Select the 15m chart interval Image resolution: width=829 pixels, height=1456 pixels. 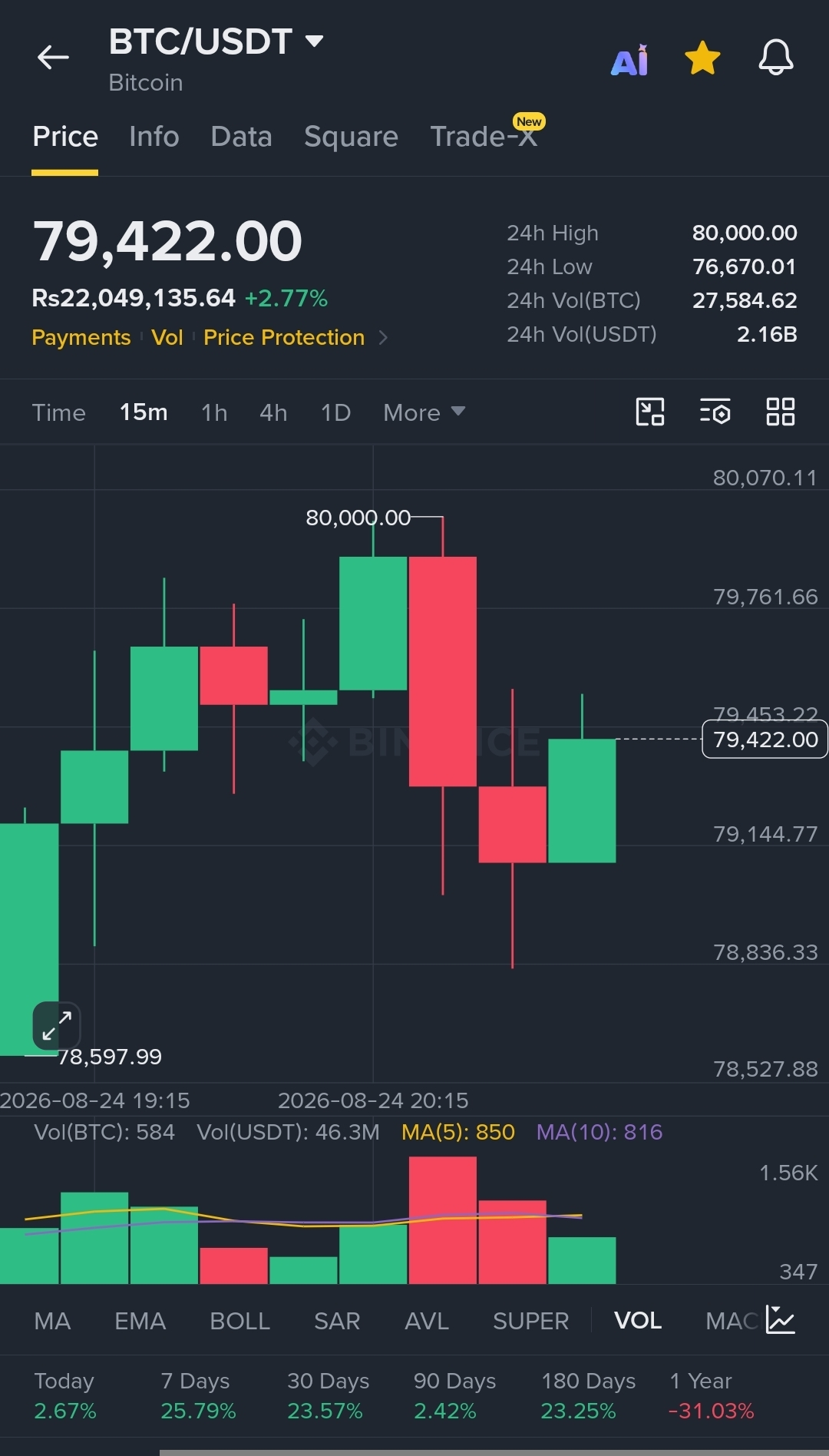click(144, 412)
